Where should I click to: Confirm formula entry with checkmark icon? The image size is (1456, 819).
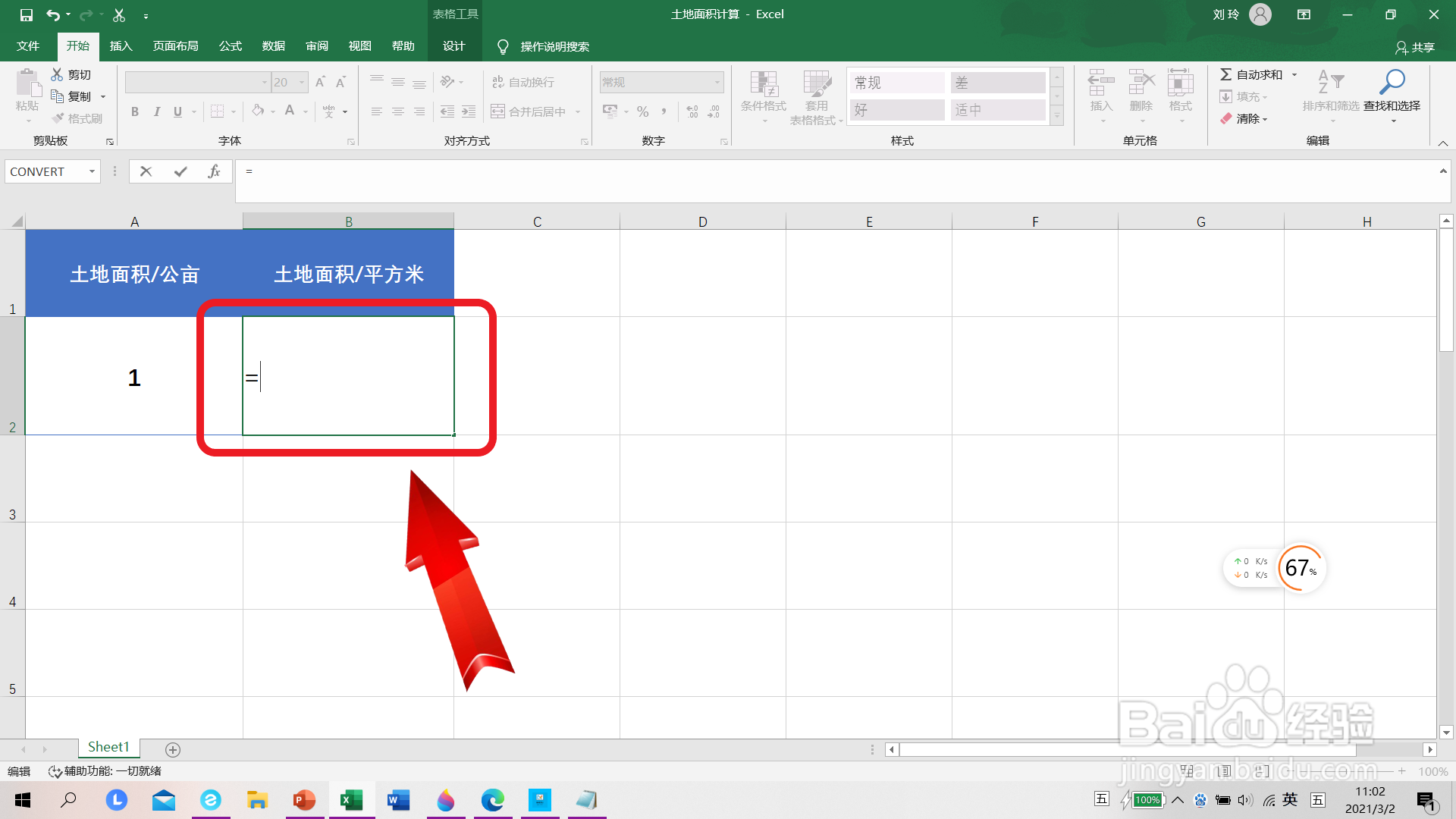[180, 172]
